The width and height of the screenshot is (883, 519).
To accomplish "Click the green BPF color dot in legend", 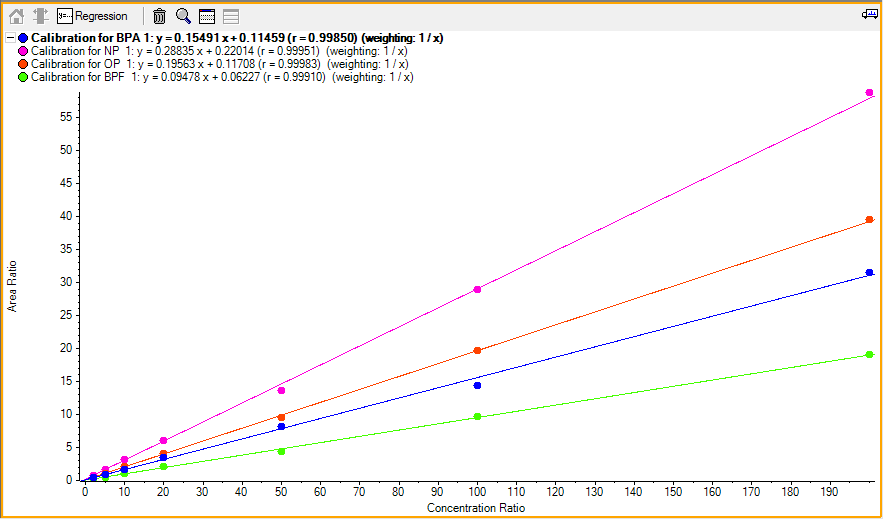I will (x=23, y=77).
